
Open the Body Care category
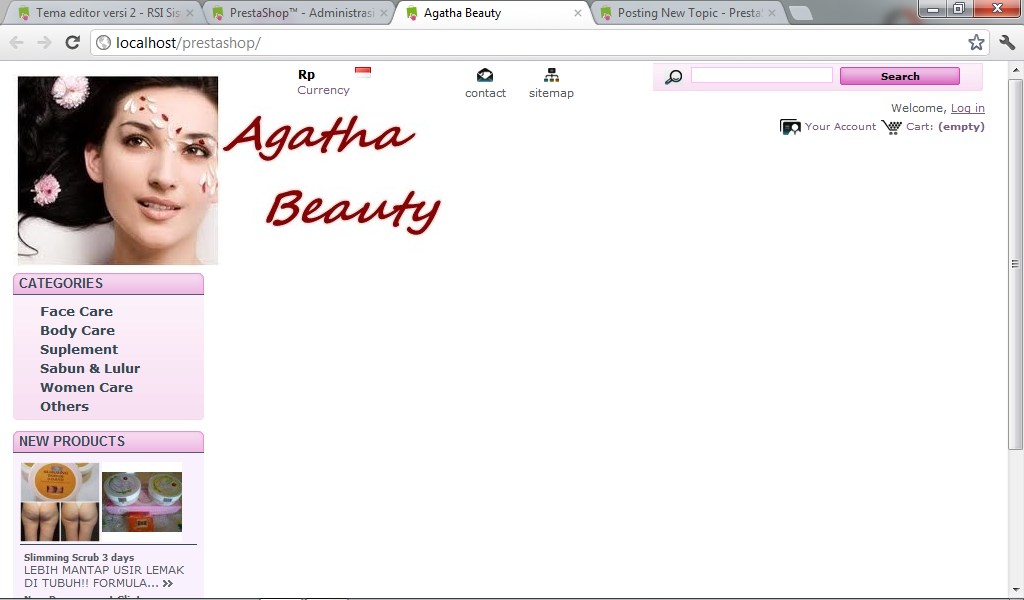click(77, 330)
